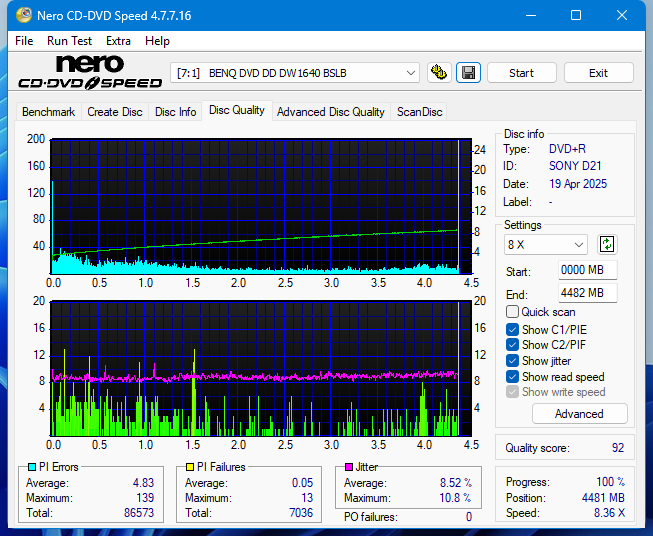Click the green refresh speed icon
The width and height of the screenshot is (653, 536).
point(607,244)
